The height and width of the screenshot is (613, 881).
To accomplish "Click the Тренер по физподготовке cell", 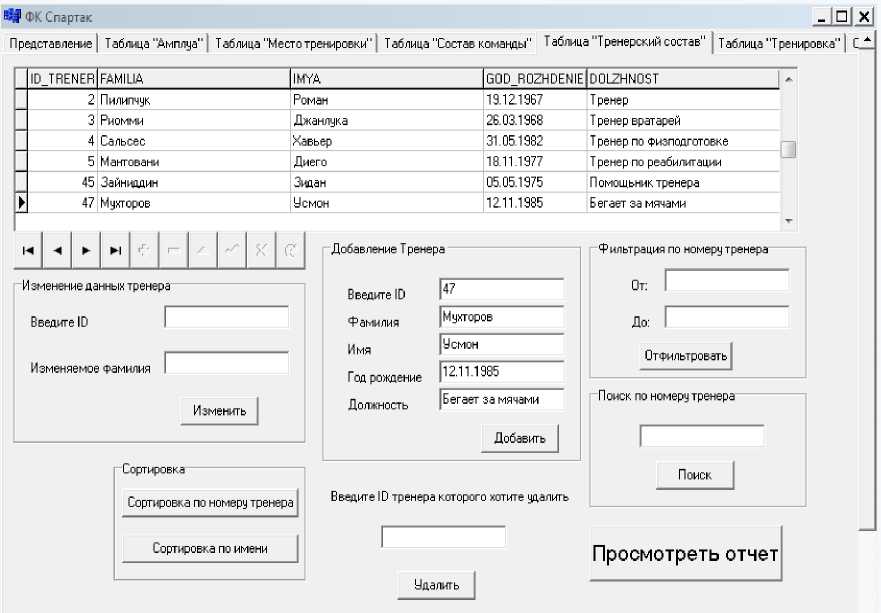I will [x=683, y=141].
